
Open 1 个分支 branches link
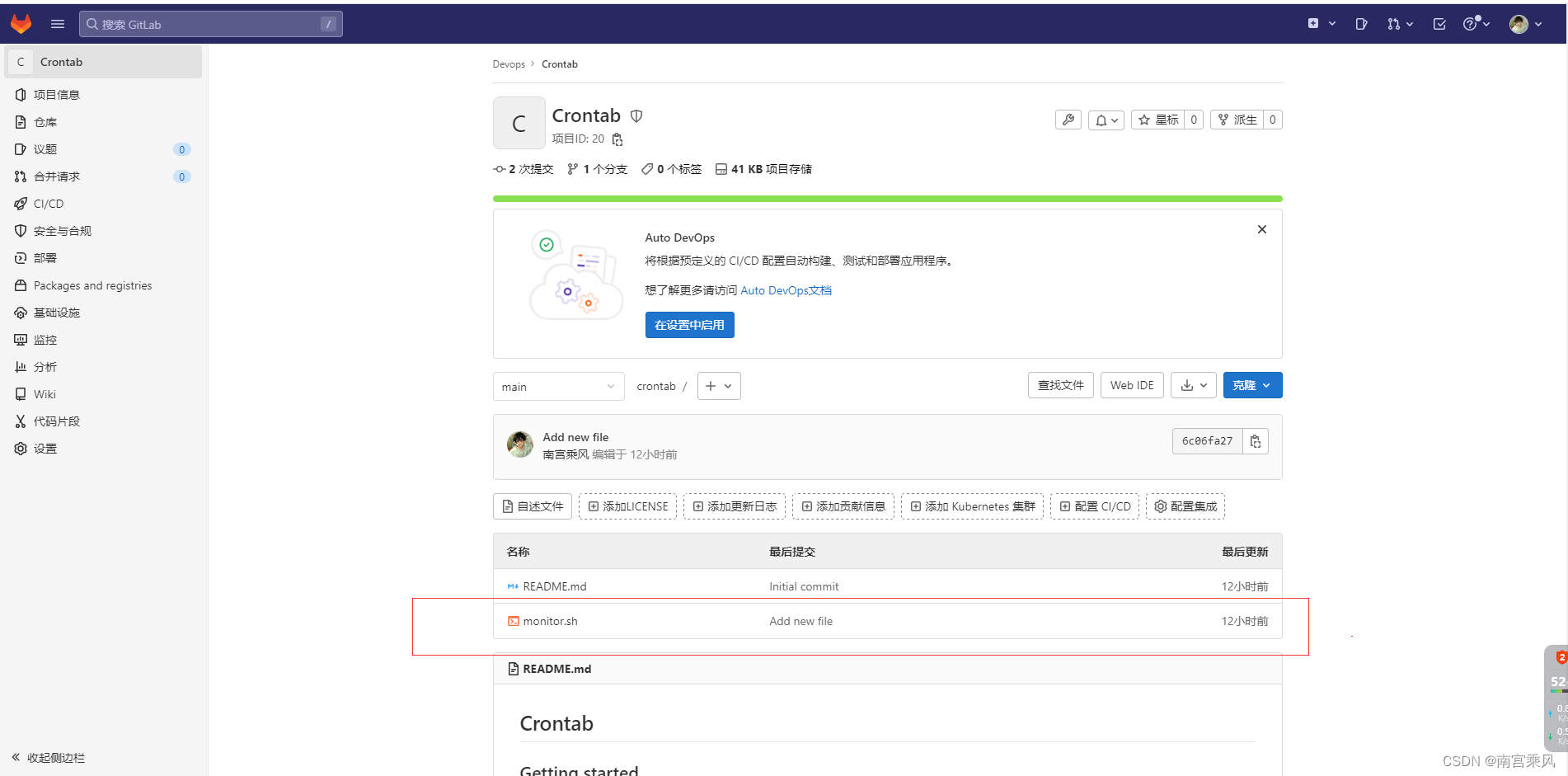click(598, 169)
